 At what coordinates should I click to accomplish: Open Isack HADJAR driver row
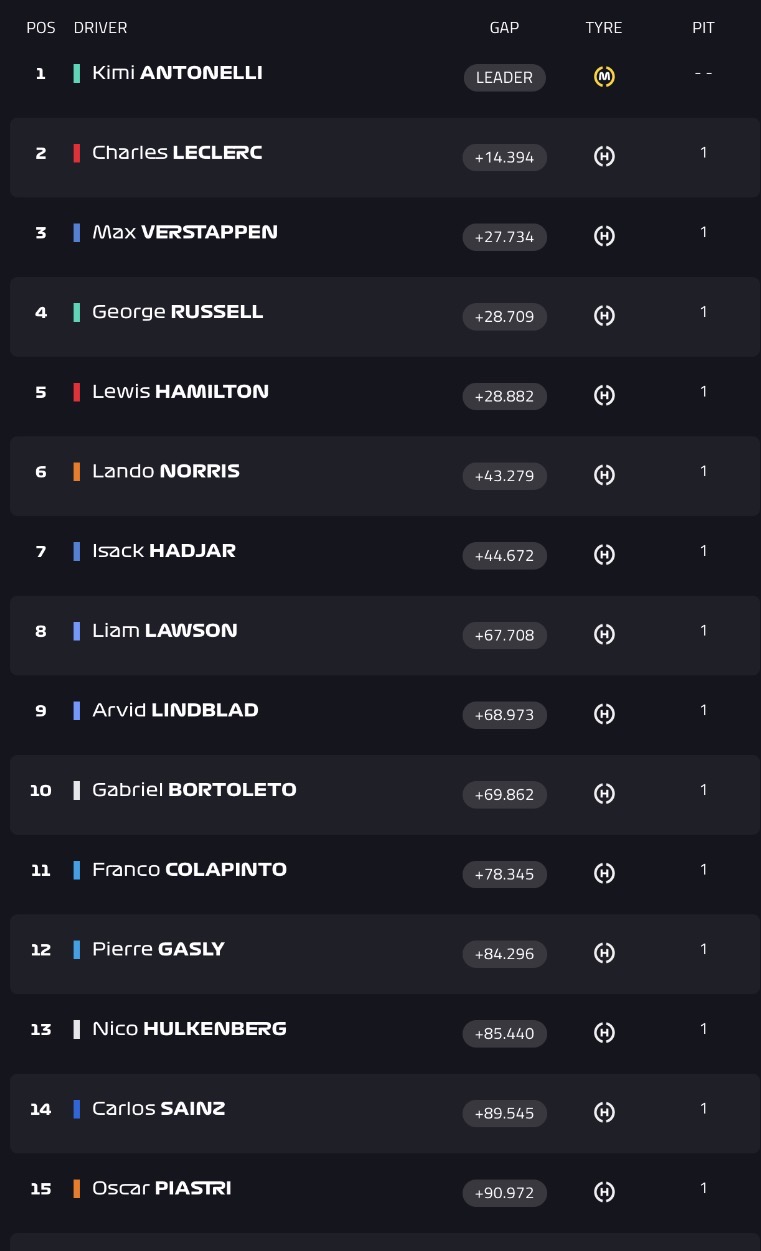(x=385, y=555)
